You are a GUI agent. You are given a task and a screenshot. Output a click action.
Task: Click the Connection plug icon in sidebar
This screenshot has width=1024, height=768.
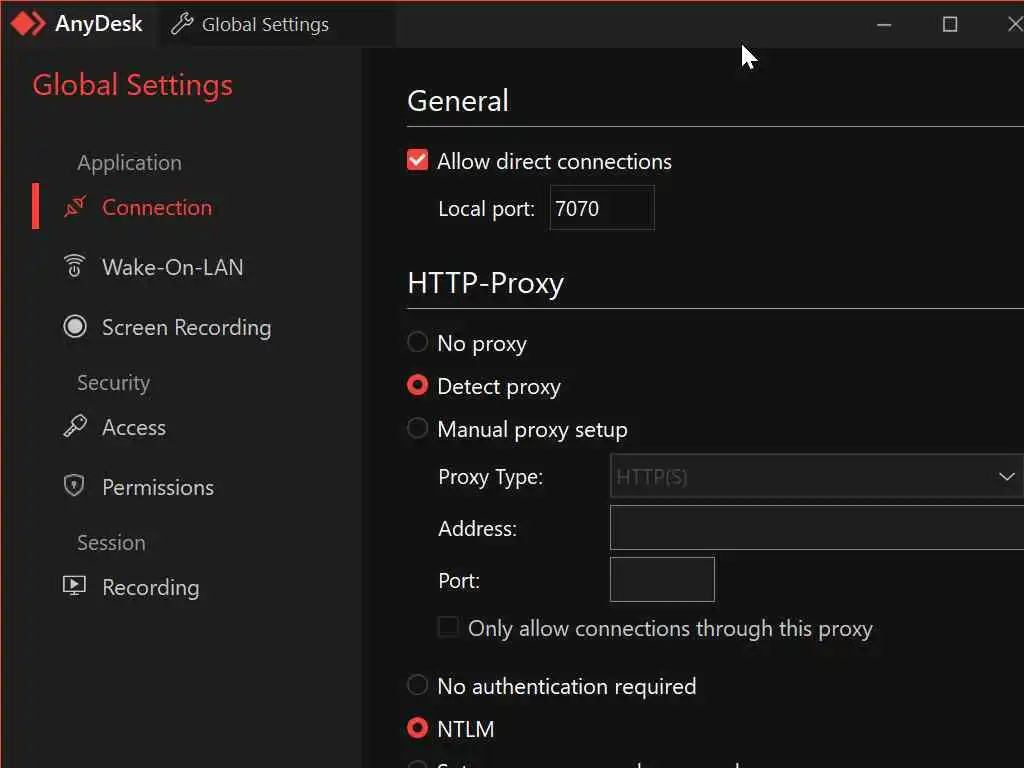pyautogui.click(x=75, y=207)
